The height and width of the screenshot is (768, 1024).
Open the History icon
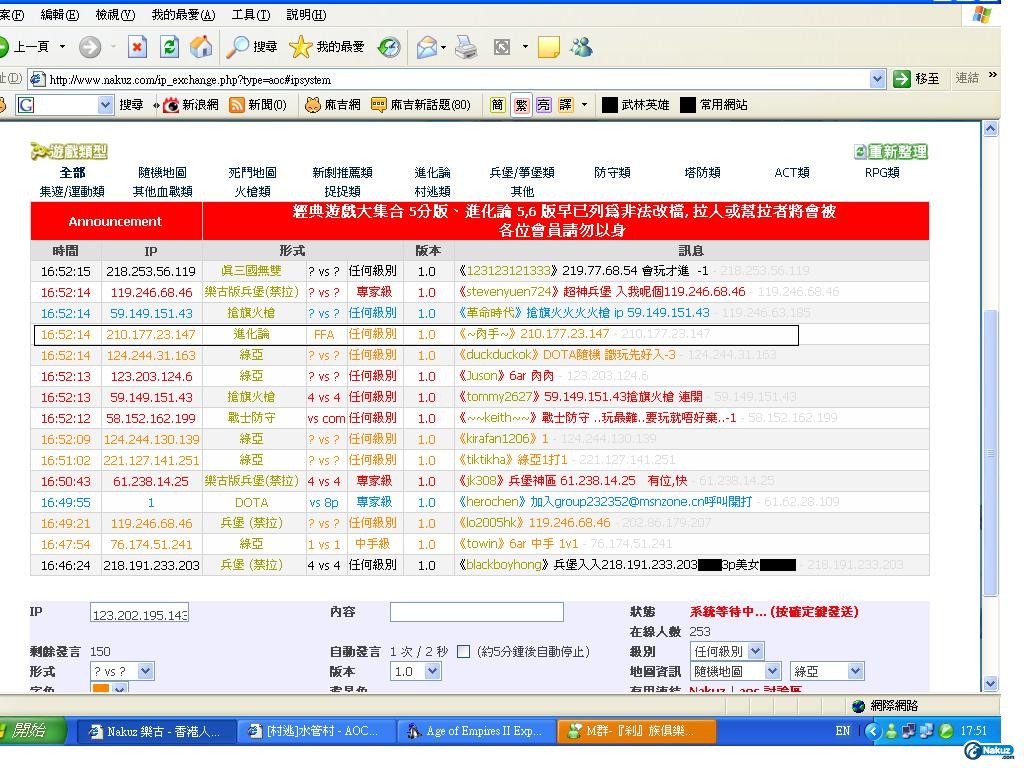[389, 47]
